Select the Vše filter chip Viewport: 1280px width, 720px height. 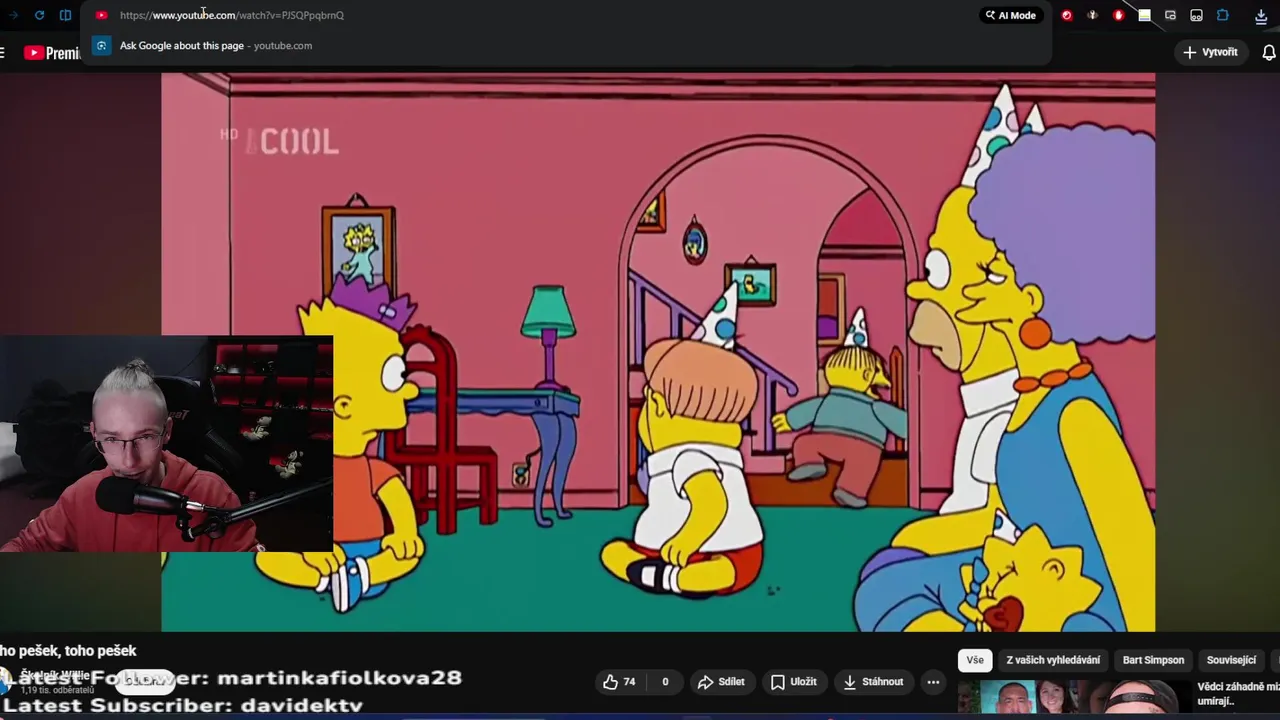[x=975, y=660]
